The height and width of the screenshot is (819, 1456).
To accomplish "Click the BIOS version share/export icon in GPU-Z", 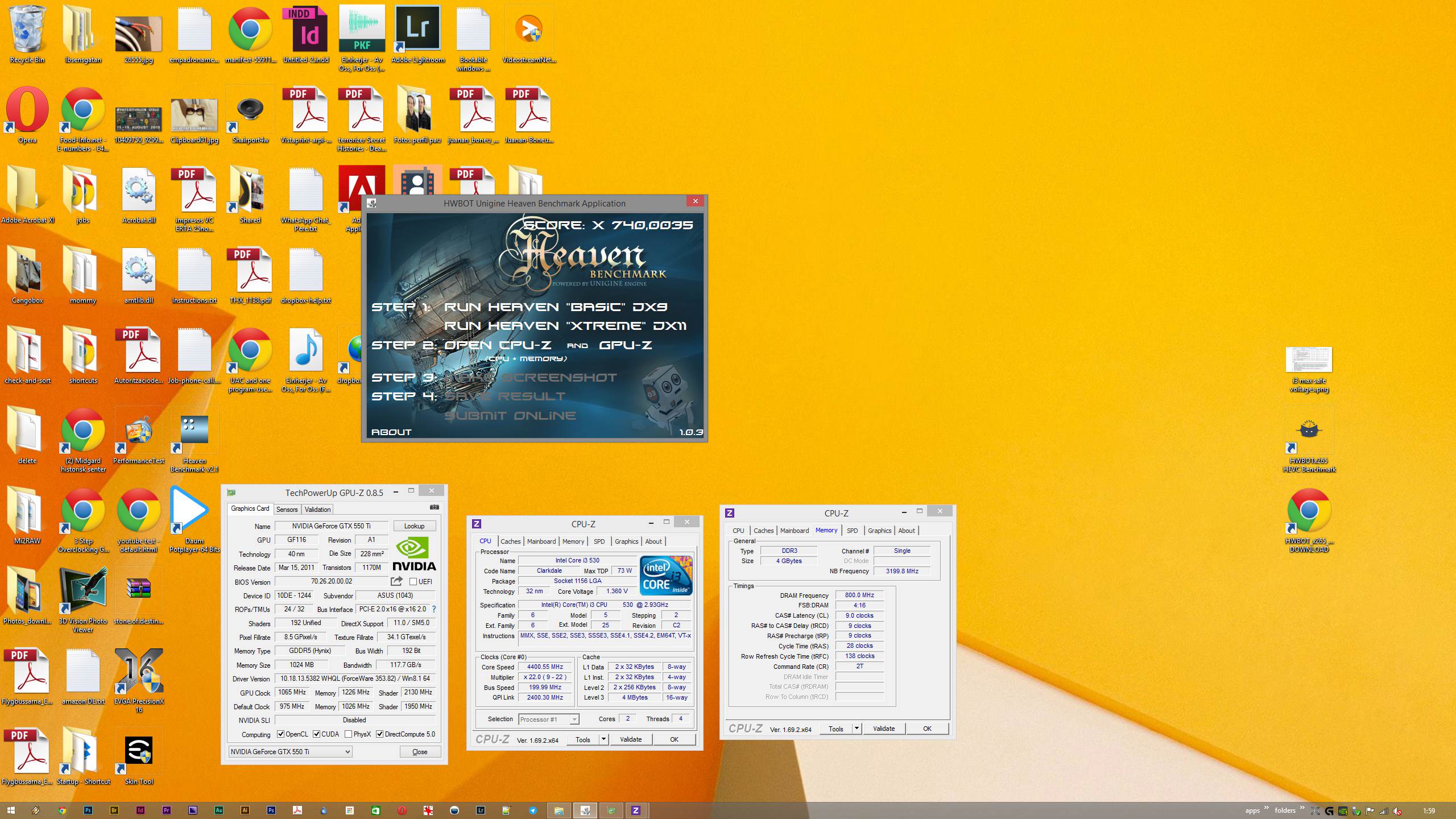I will pyautogui.click(x=396, y=581).
